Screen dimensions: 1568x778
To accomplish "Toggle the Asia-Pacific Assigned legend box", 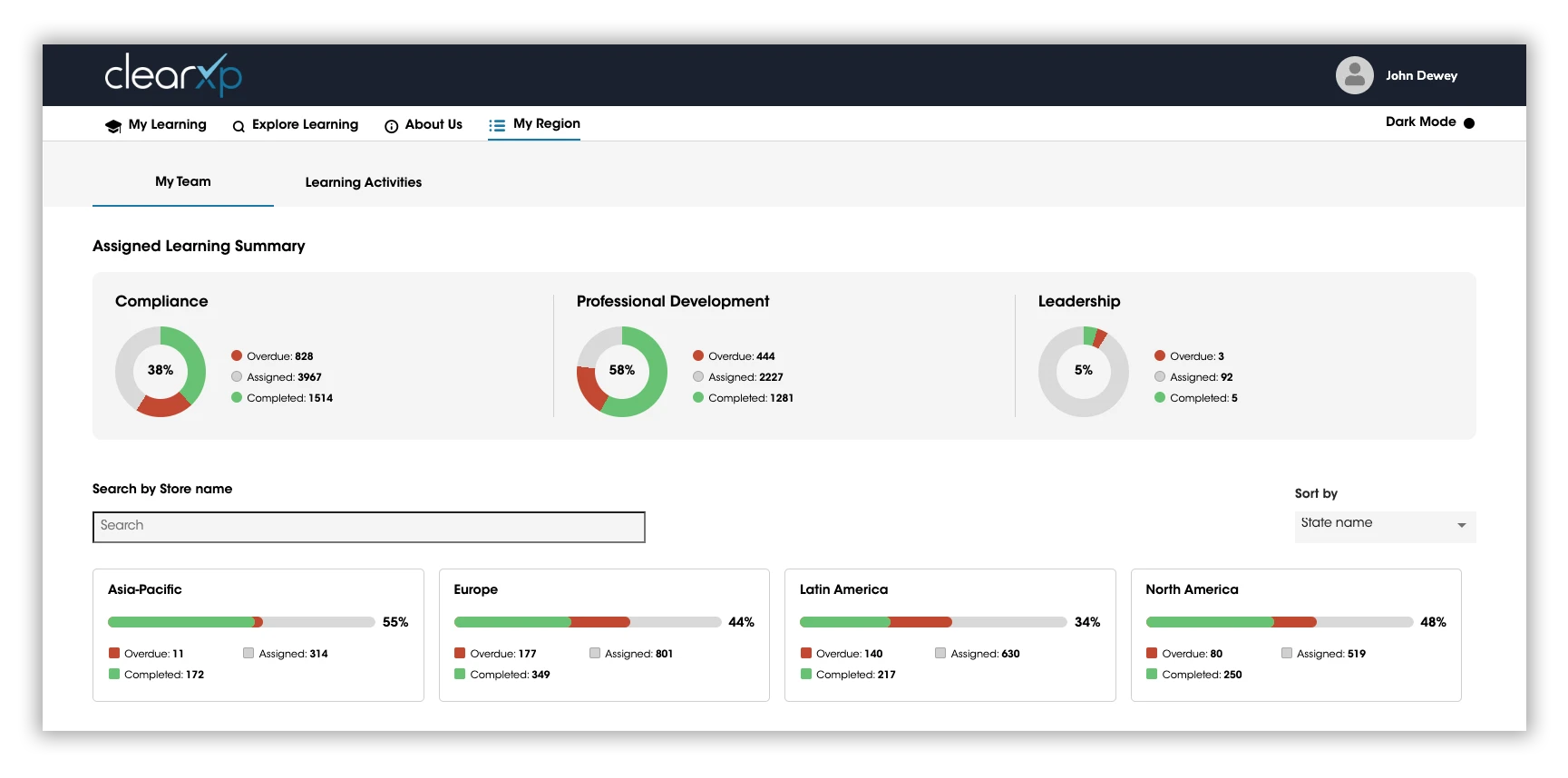I will [x=248, y=653].
